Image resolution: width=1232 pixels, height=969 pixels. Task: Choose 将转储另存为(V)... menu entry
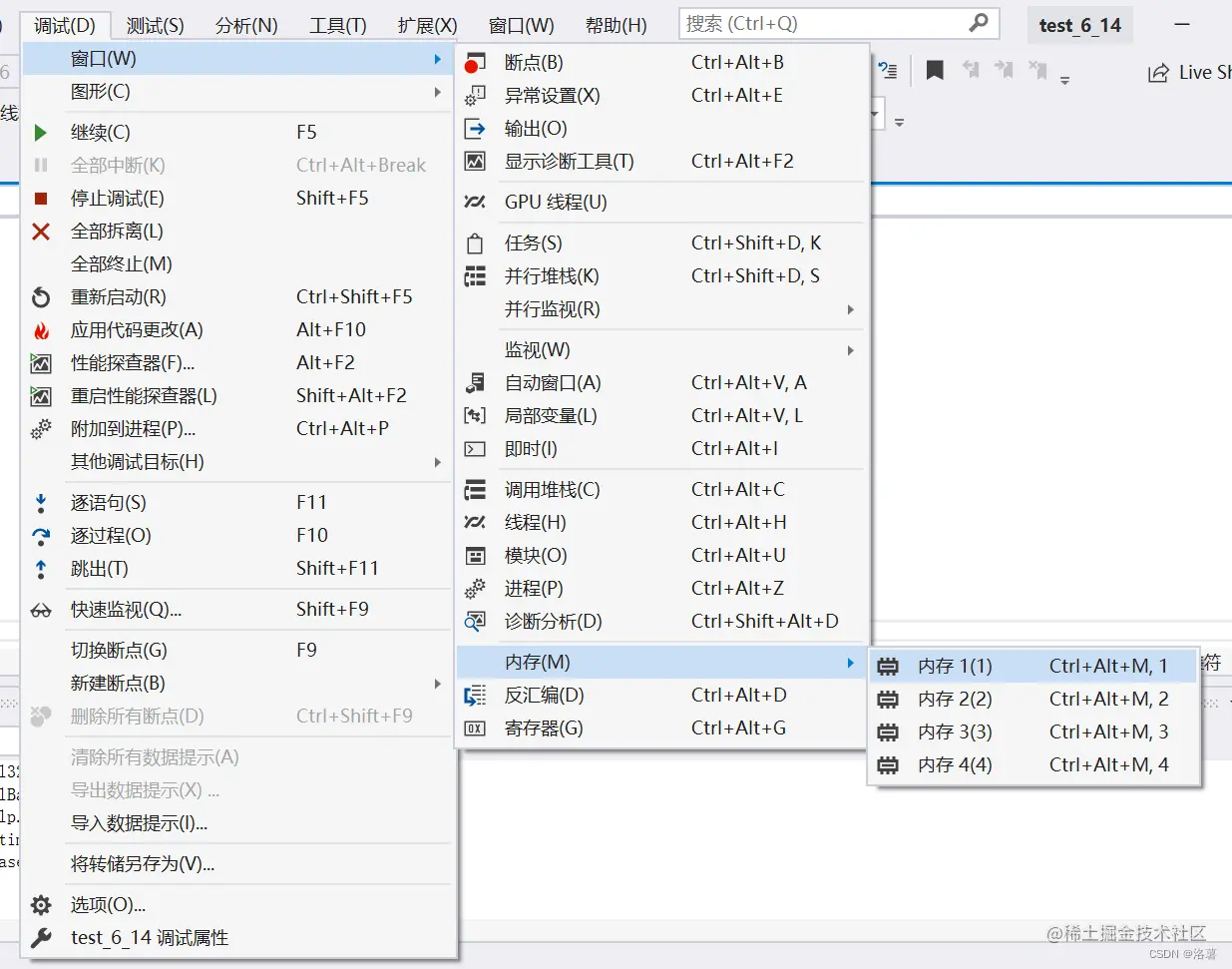click(x=238, y=864)
